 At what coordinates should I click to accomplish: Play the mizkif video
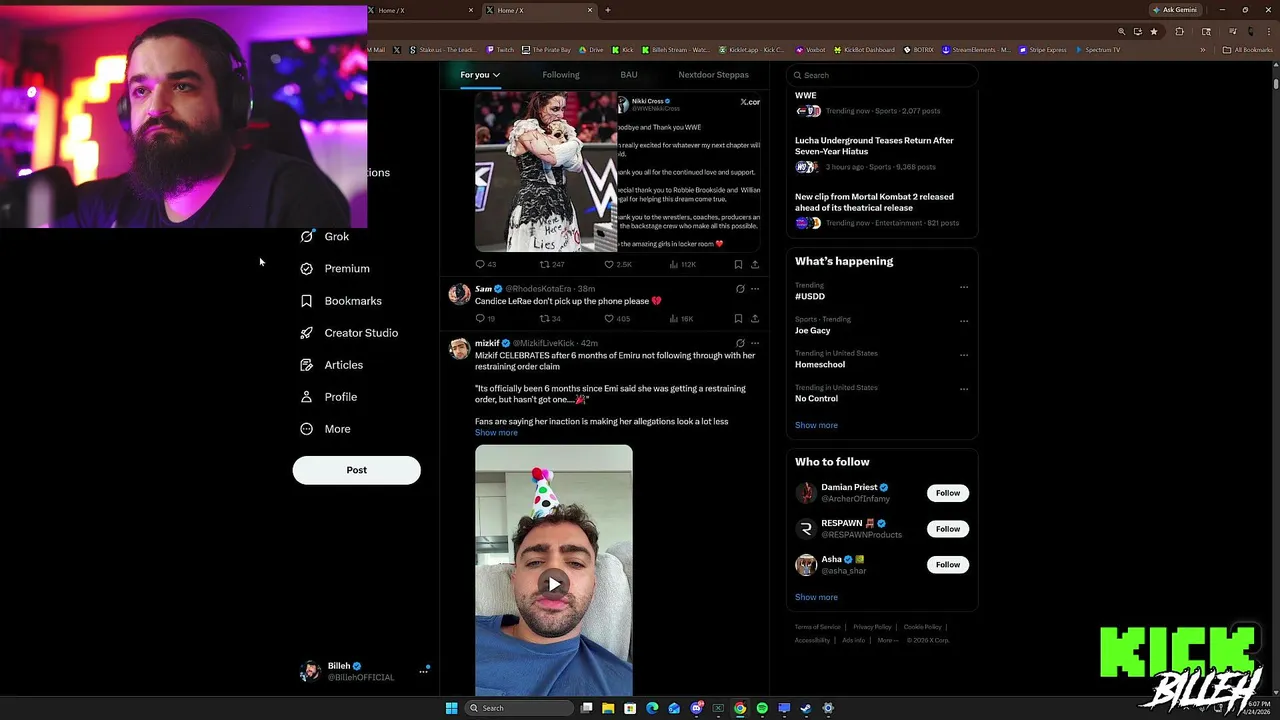(553, 584)
